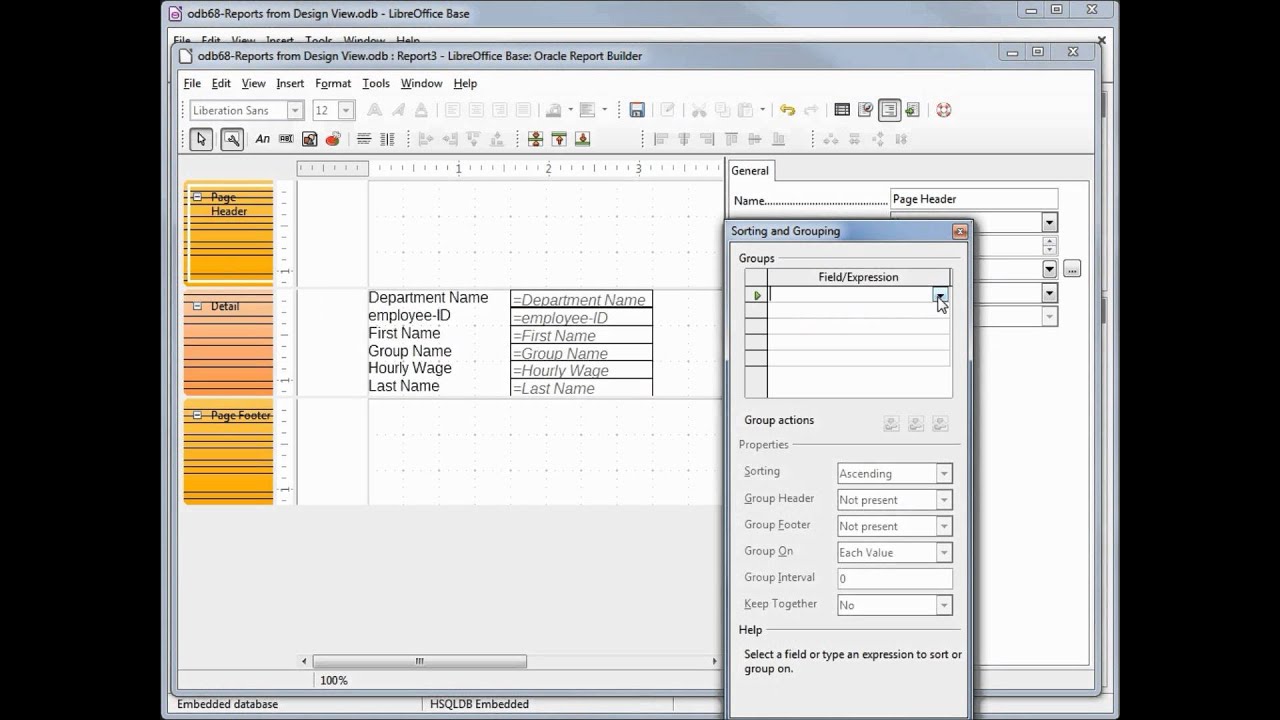Open the Group On 'Each Value' dropdown

pos(943,552)
